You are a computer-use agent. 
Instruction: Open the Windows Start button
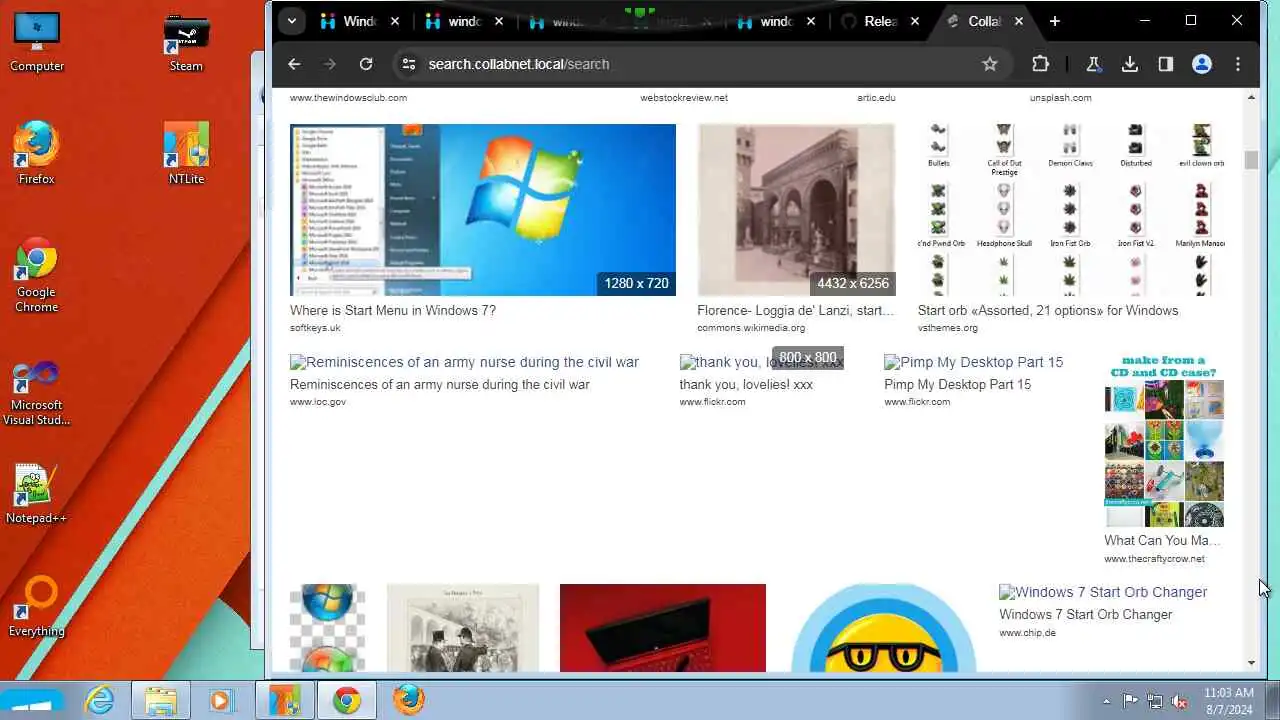click(x=32, y=701)
